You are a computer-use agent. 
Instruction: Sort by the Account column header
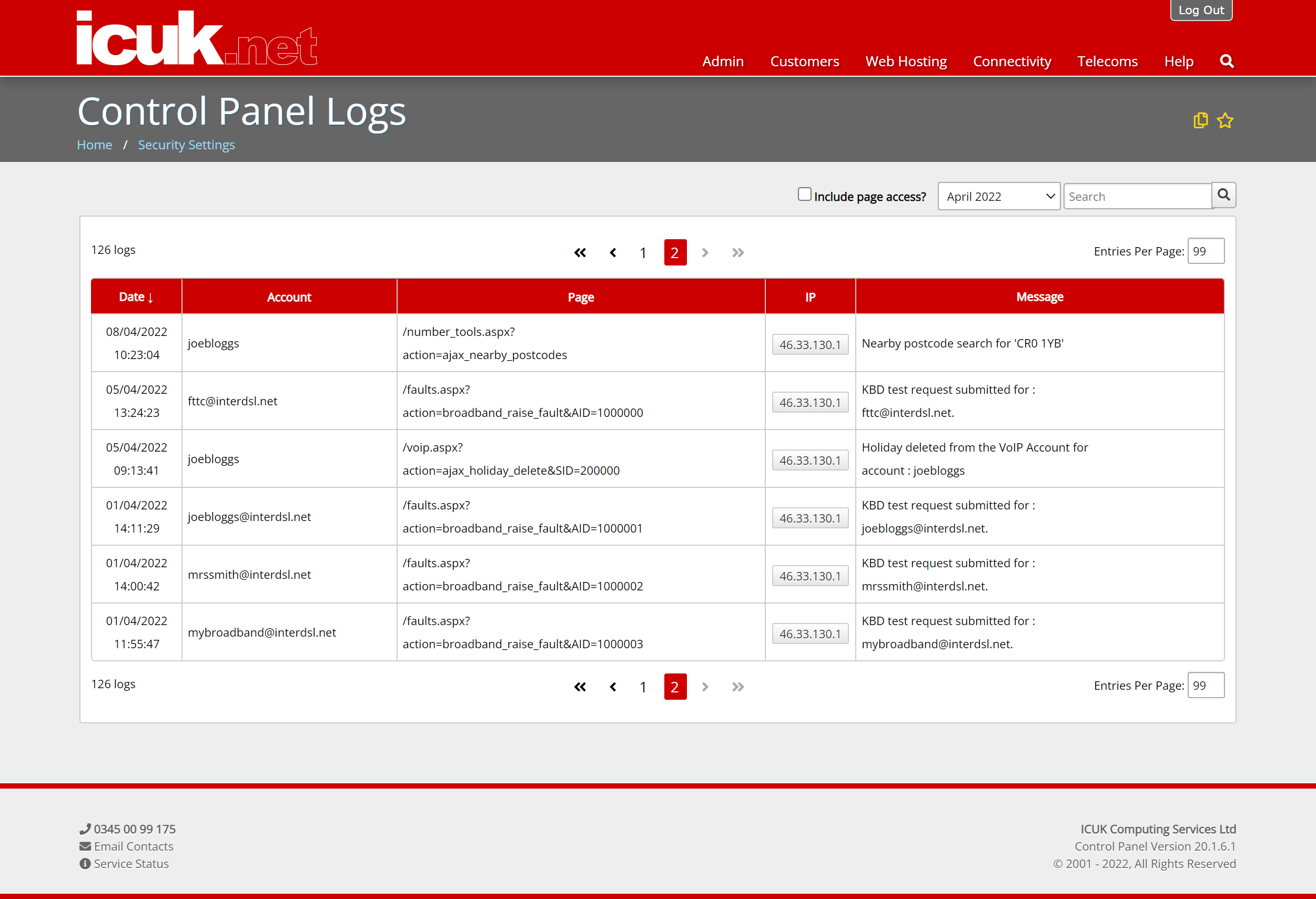click(x=289, y=297)
